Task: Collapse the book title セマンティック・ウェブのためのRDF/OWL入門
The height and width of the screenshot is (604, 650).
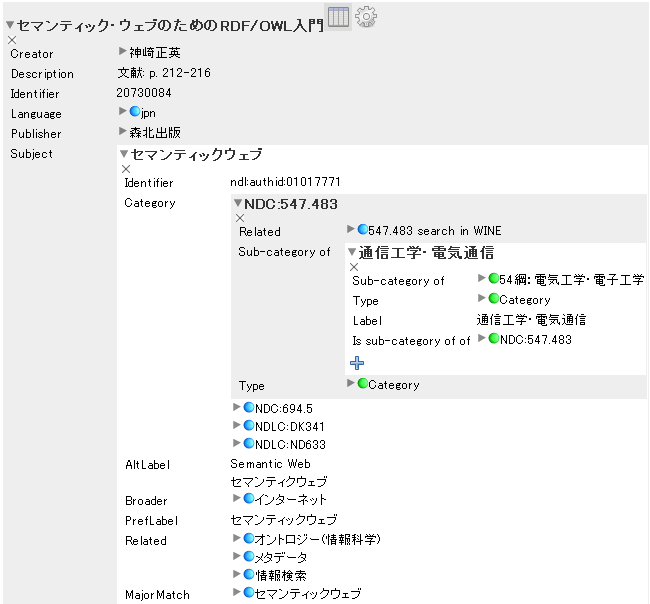Action: (x=10, y=25)
